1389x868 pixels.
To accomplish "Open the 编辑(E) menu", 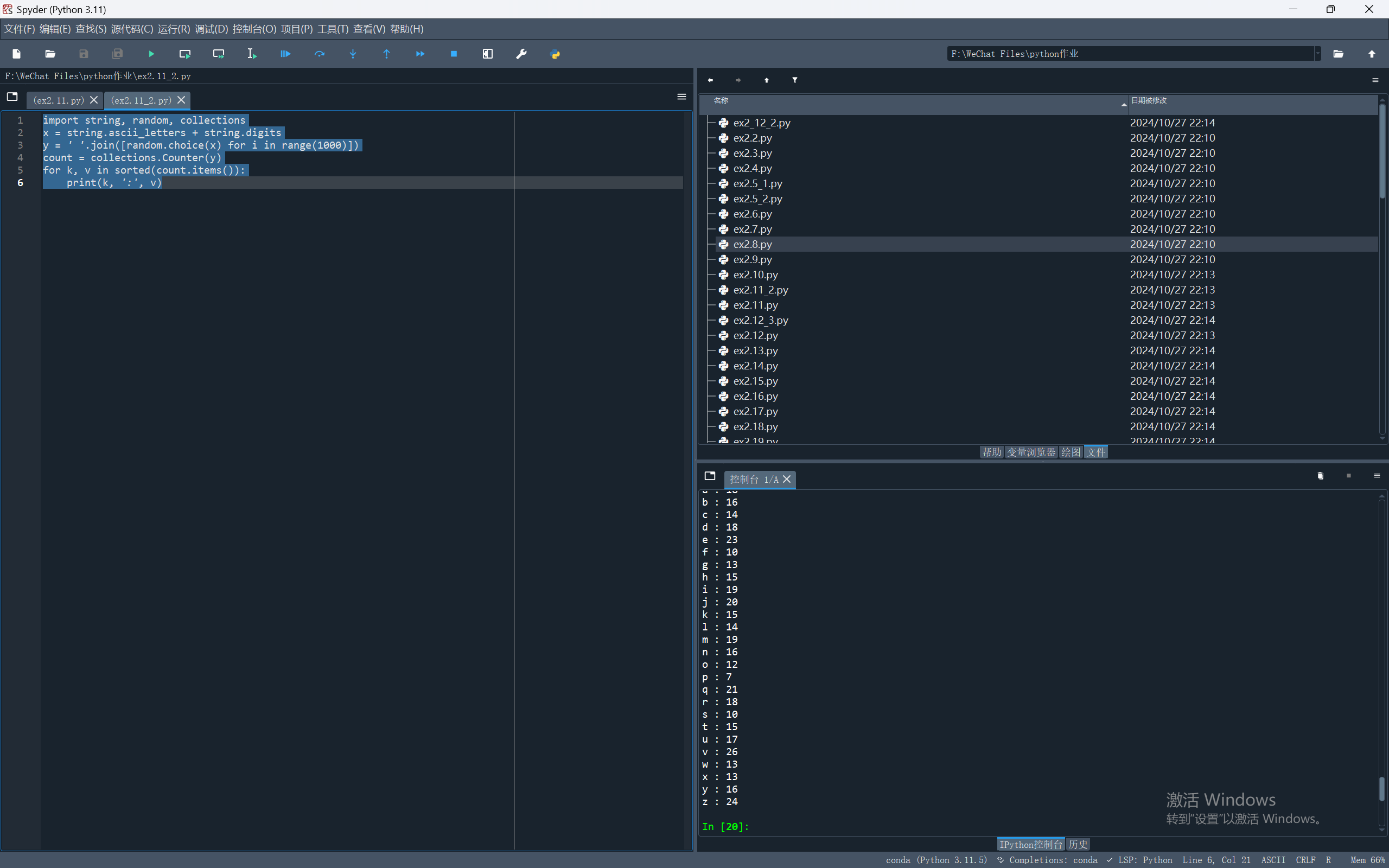I will click(x=55, y=29).
